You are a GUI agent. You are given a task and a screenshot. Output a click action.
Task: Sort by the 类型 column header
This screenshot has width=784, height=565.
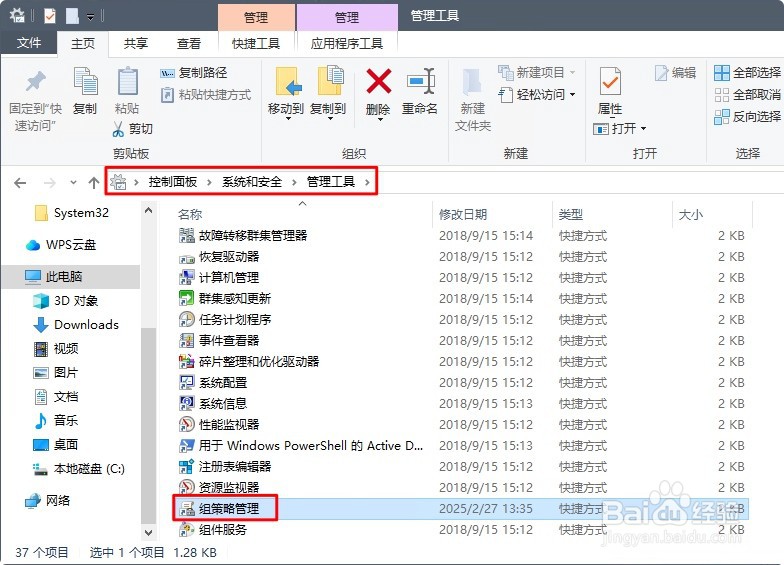612,214
